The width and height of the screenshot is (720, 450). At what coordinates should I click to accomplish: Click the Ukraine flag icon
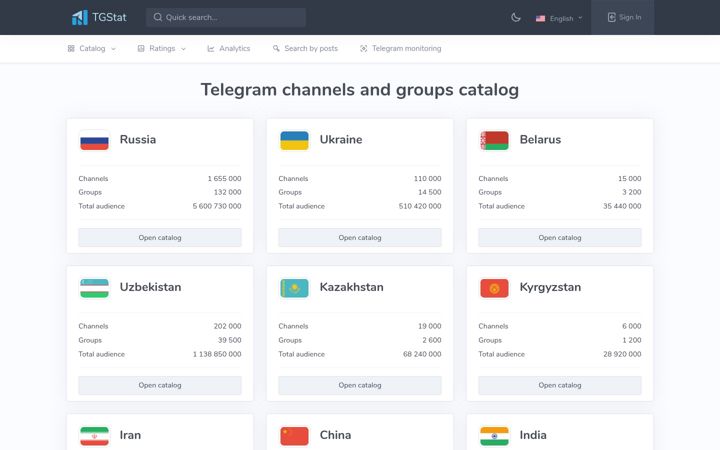pos(294,141)
